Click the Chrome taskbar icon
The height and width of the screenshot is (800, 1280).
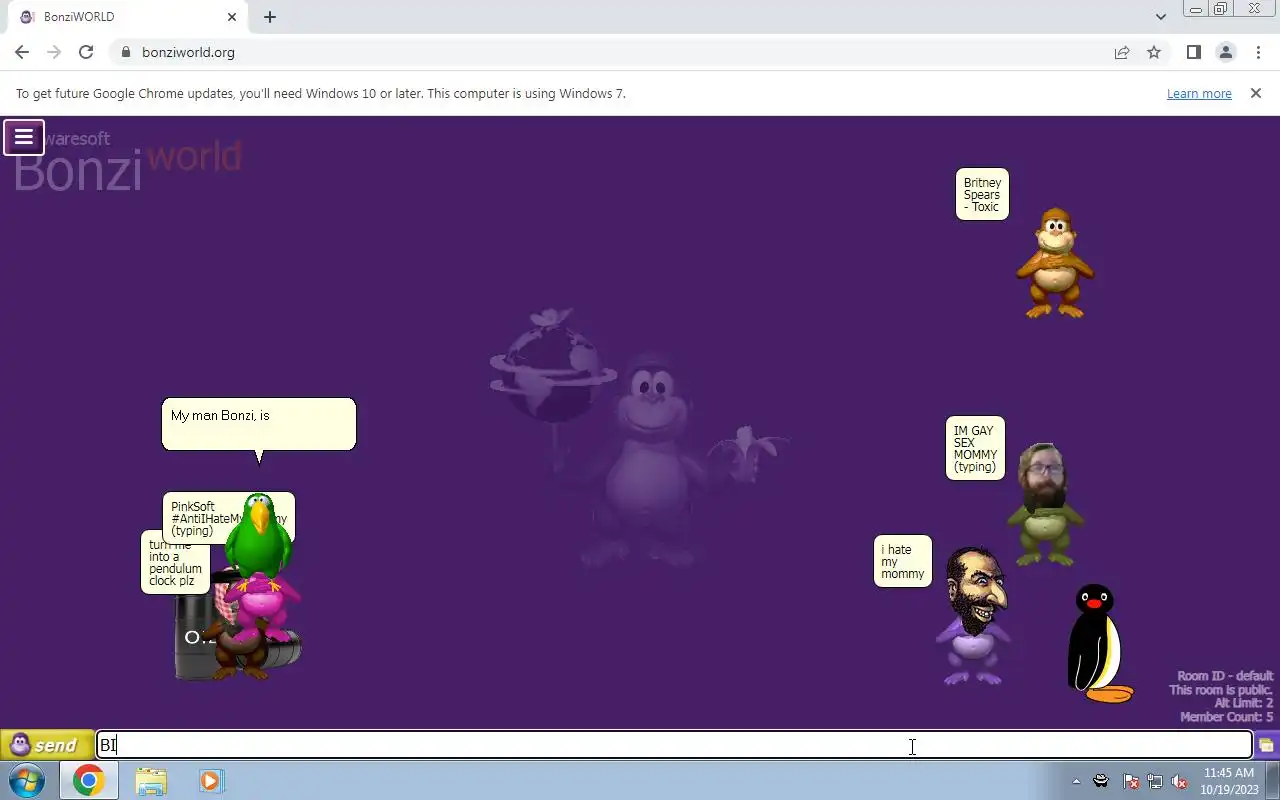[88, 780]
